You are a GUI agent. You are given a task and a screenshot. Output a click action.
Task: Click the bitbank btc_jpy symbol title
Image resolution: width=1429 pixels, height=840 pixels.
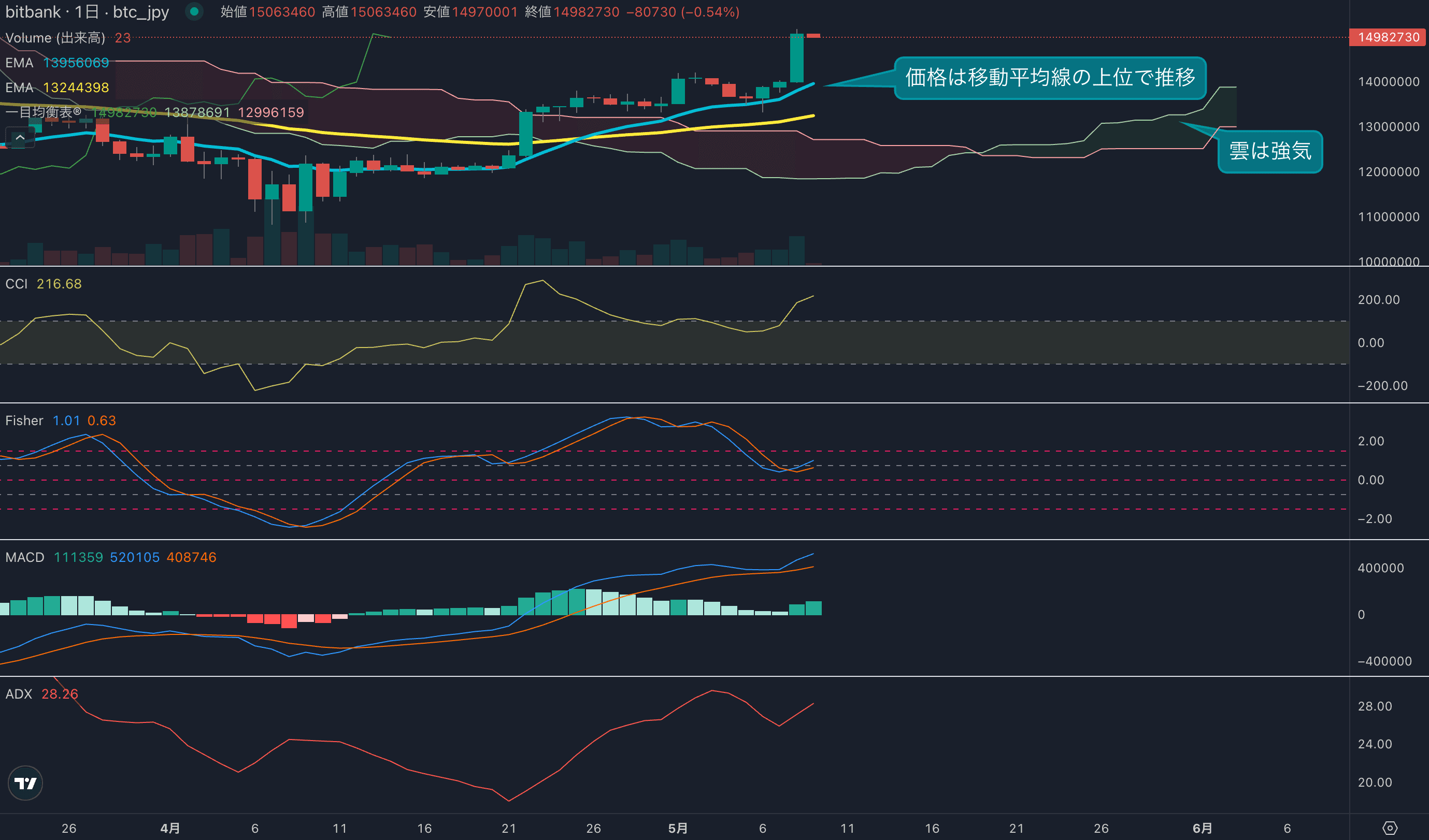click(87, 12)
